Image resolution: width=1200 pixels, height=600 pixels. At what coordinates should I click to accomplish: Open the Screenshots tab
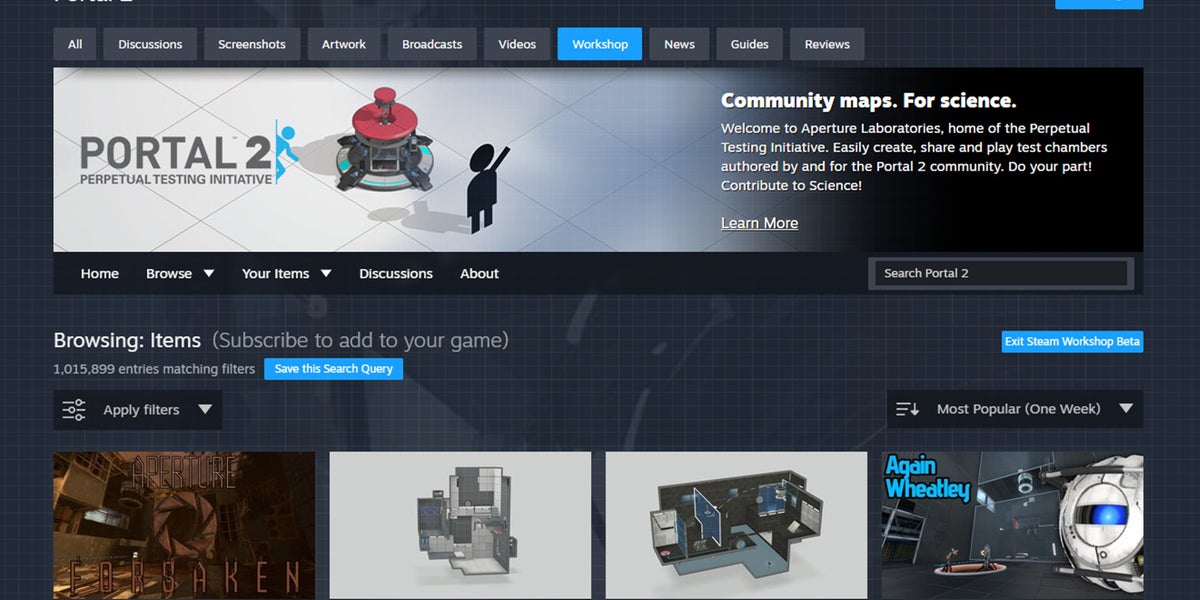point(252,44)
